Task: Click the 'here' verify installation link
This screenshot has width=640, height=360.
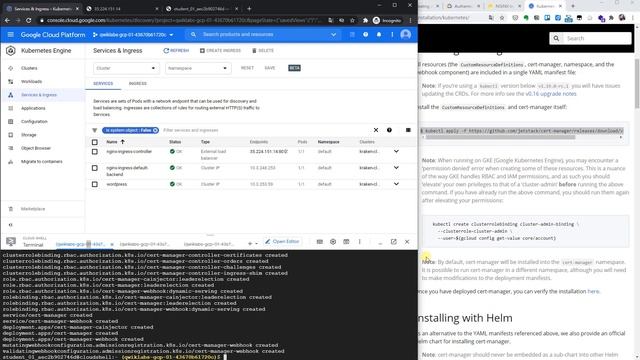Action: 593,291
